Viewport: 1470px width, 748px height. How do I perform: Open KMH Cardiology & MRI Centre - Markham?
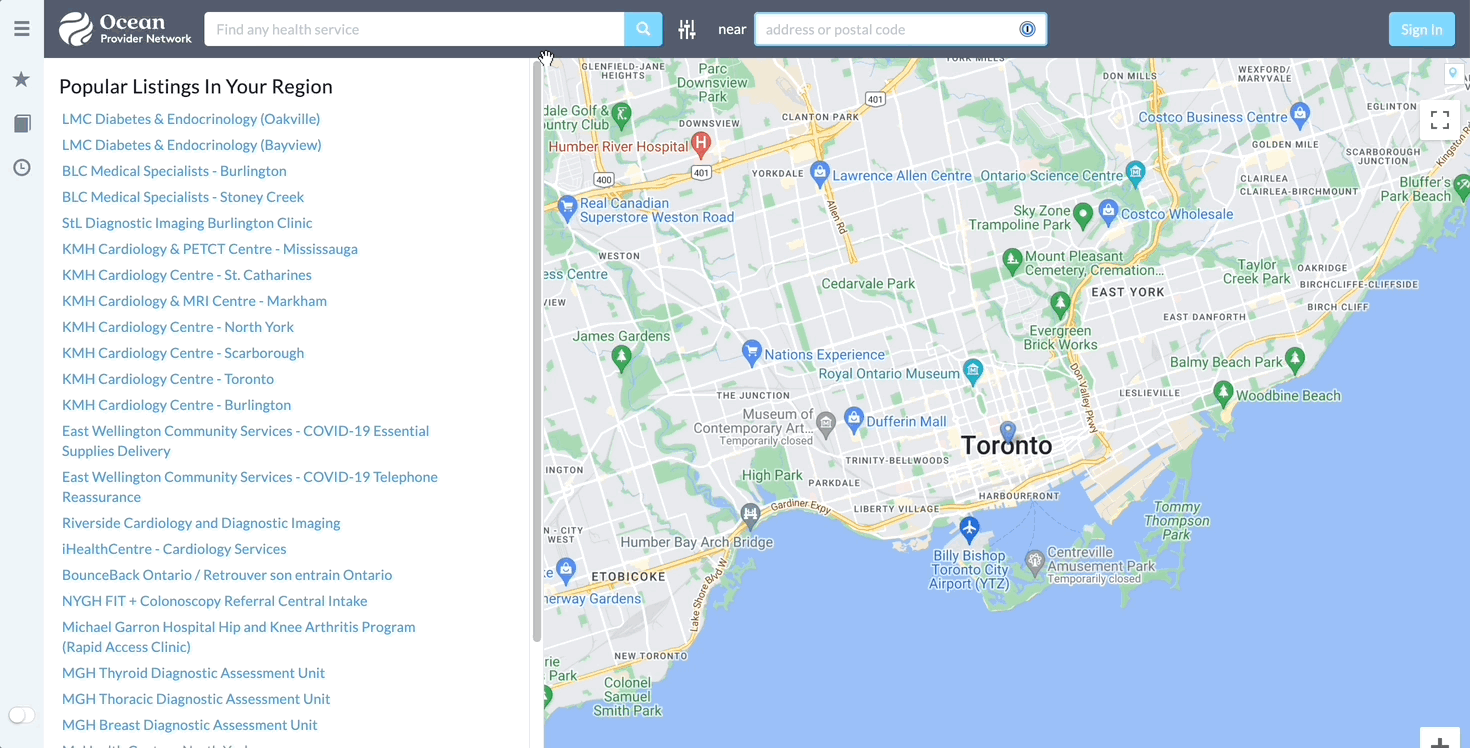coord(194,301)
